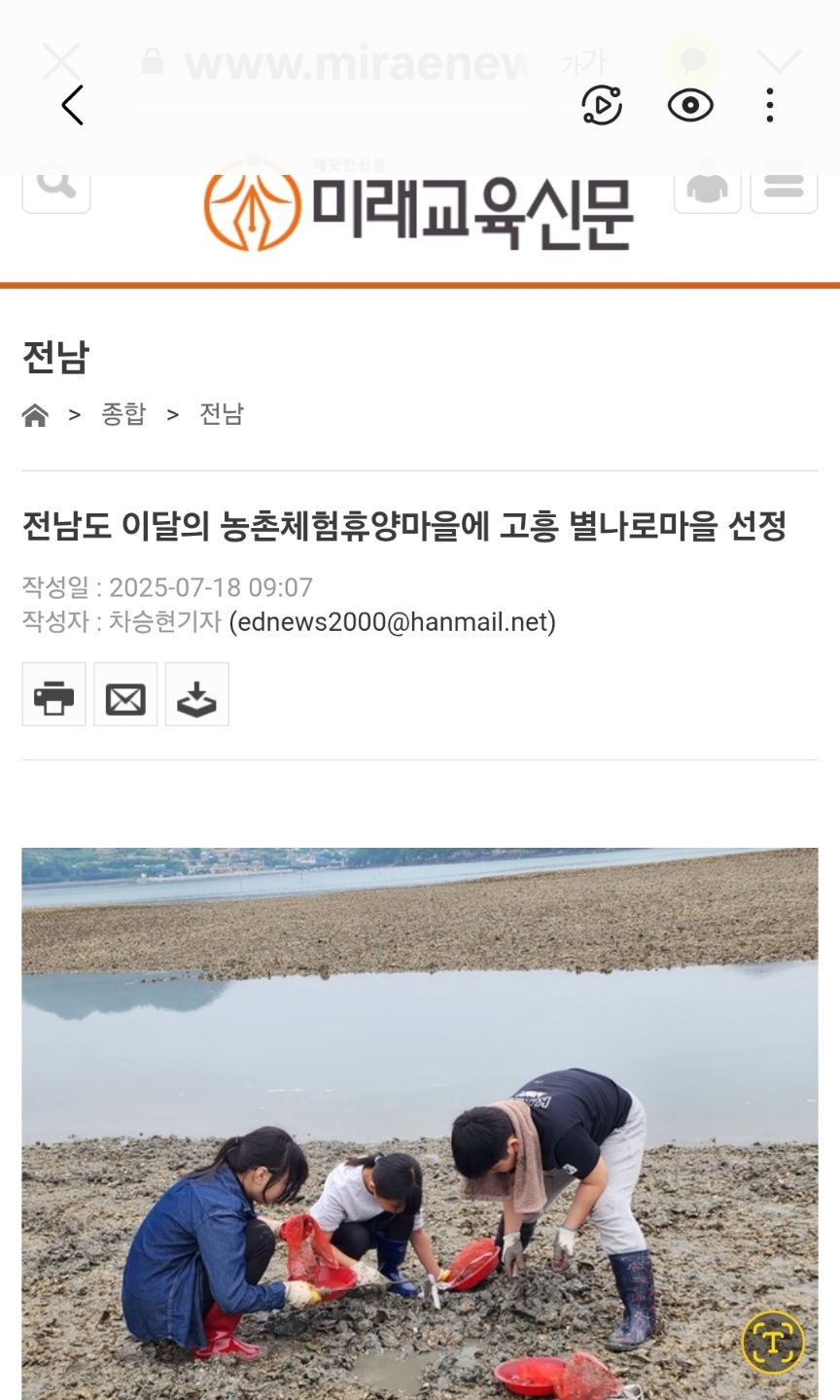This screenshot has height=1400, width=840.
Task: Open the three-dot more options menu
Action: [x=770, y=105]
